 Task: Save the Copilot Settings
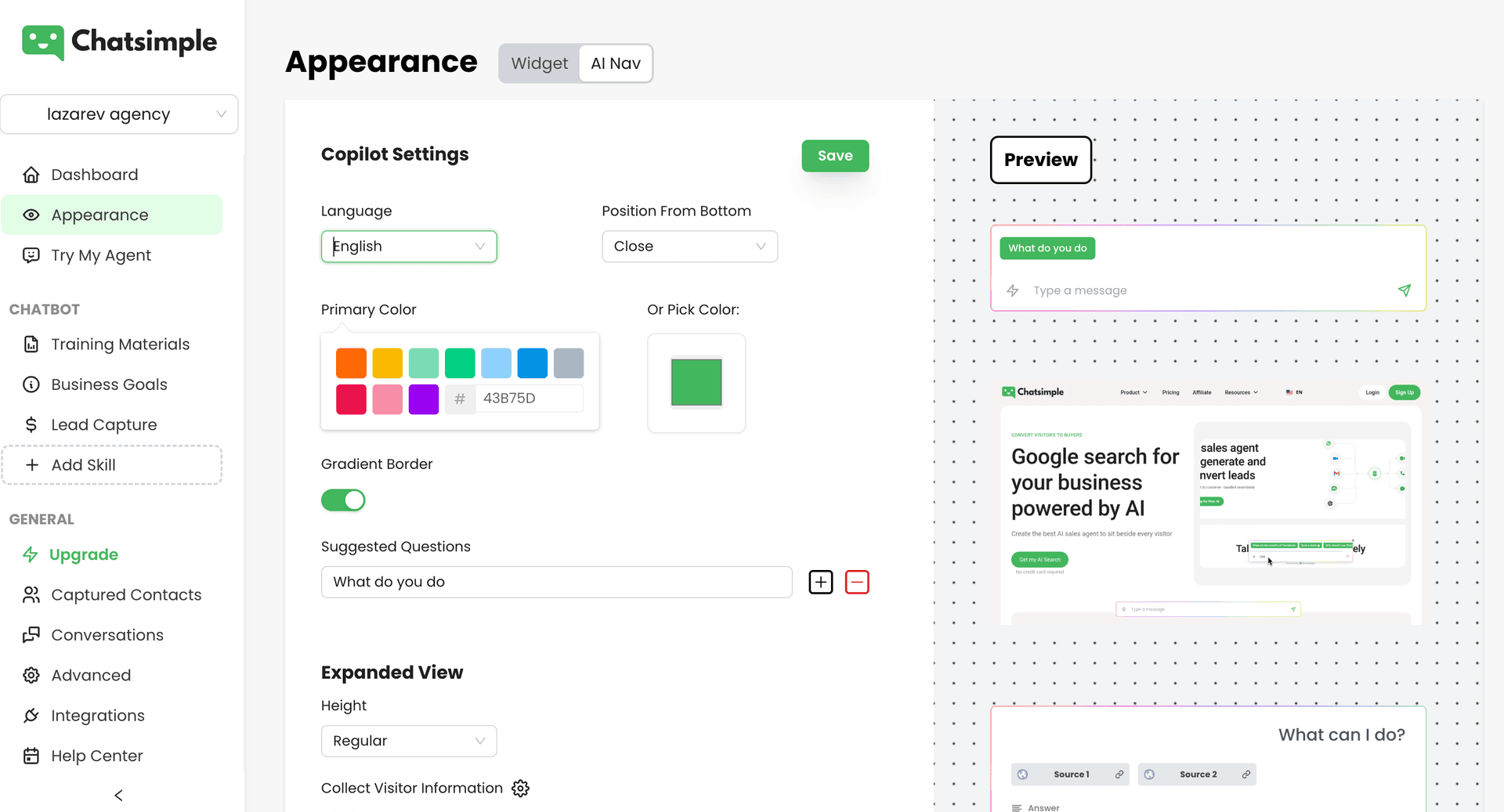point(834,156)
